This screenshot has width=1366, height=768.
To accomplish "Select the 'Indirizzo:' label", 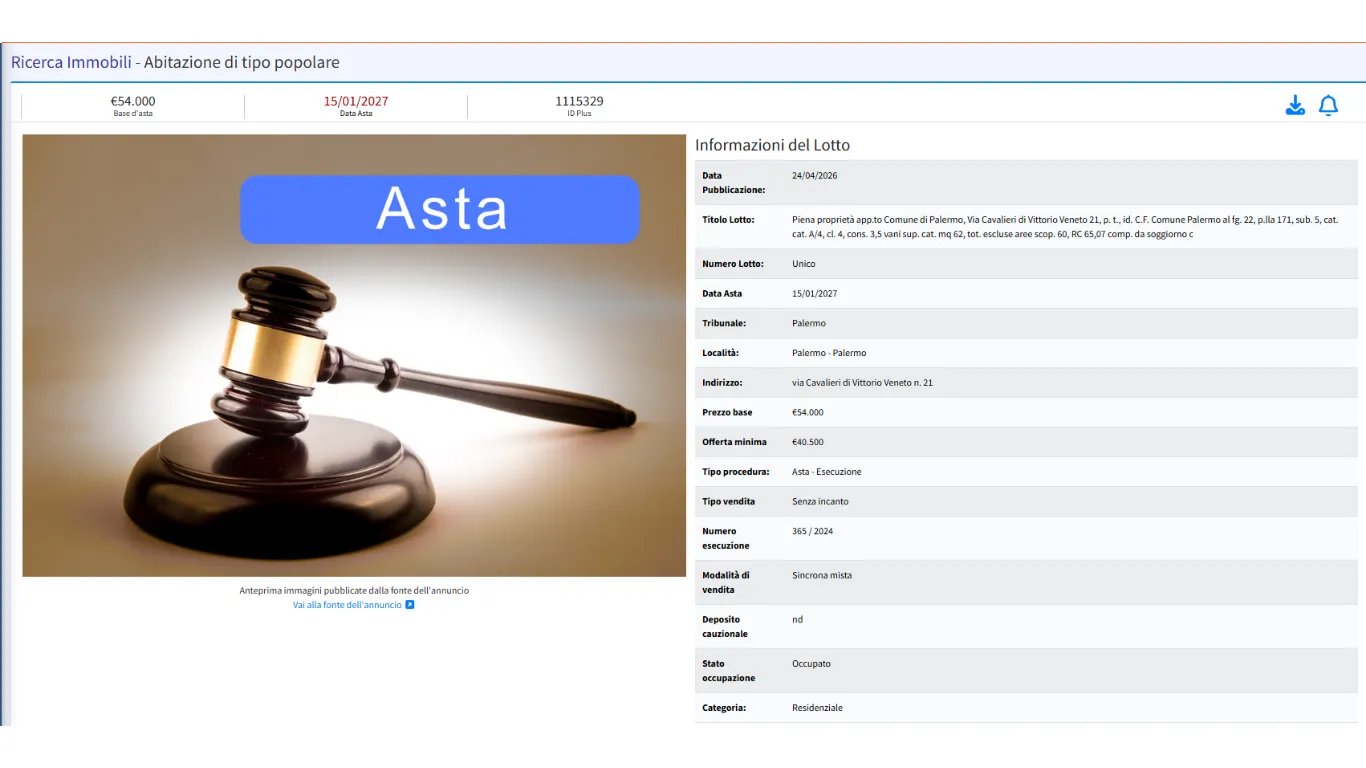I will click(x=723, y=383).
